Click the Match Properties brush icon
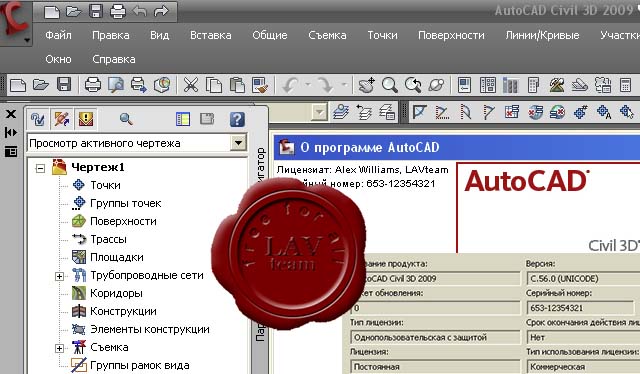 click(x=260, y=85)
